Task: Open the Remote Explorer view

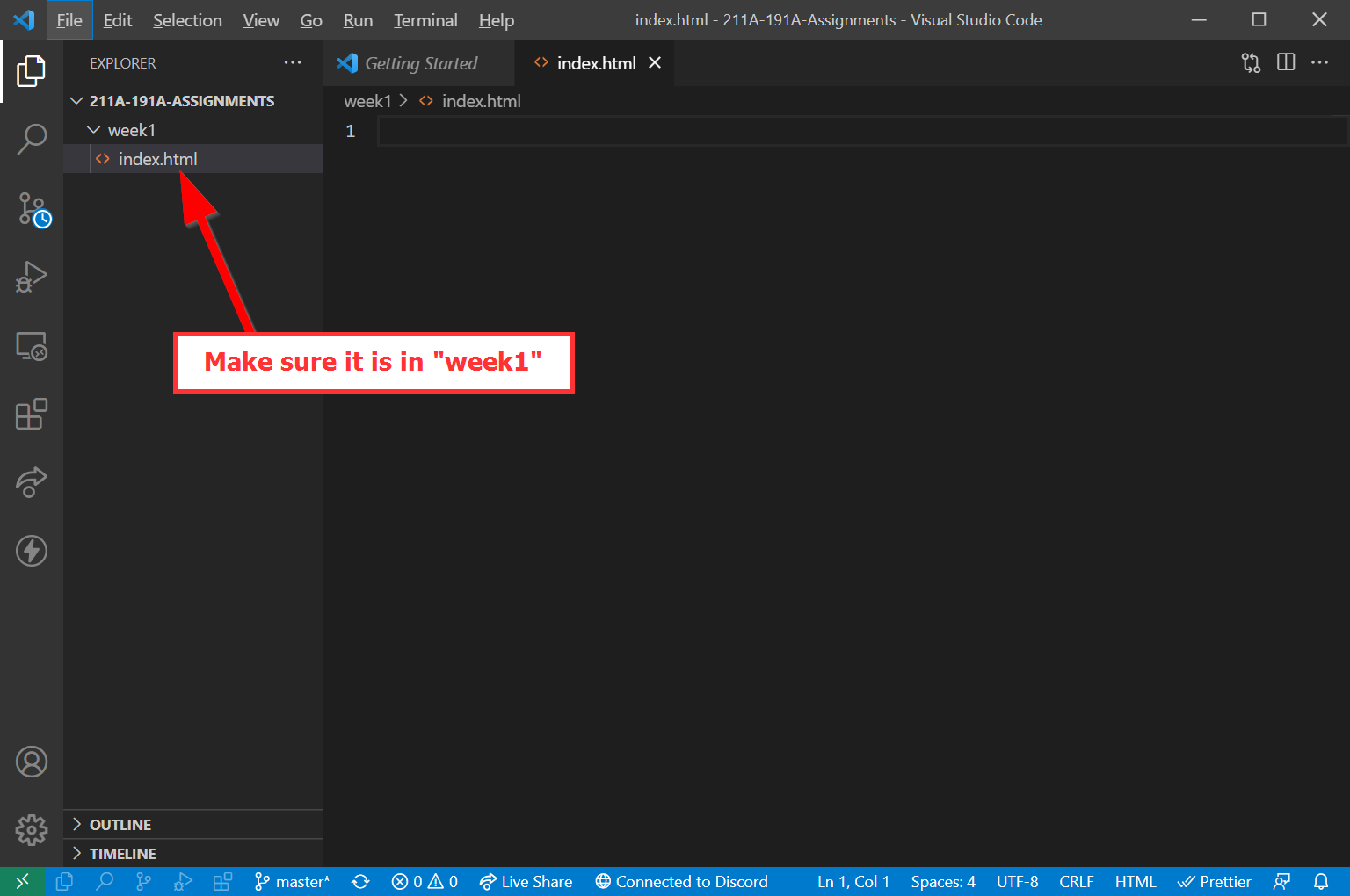Action: click(32, 346)
